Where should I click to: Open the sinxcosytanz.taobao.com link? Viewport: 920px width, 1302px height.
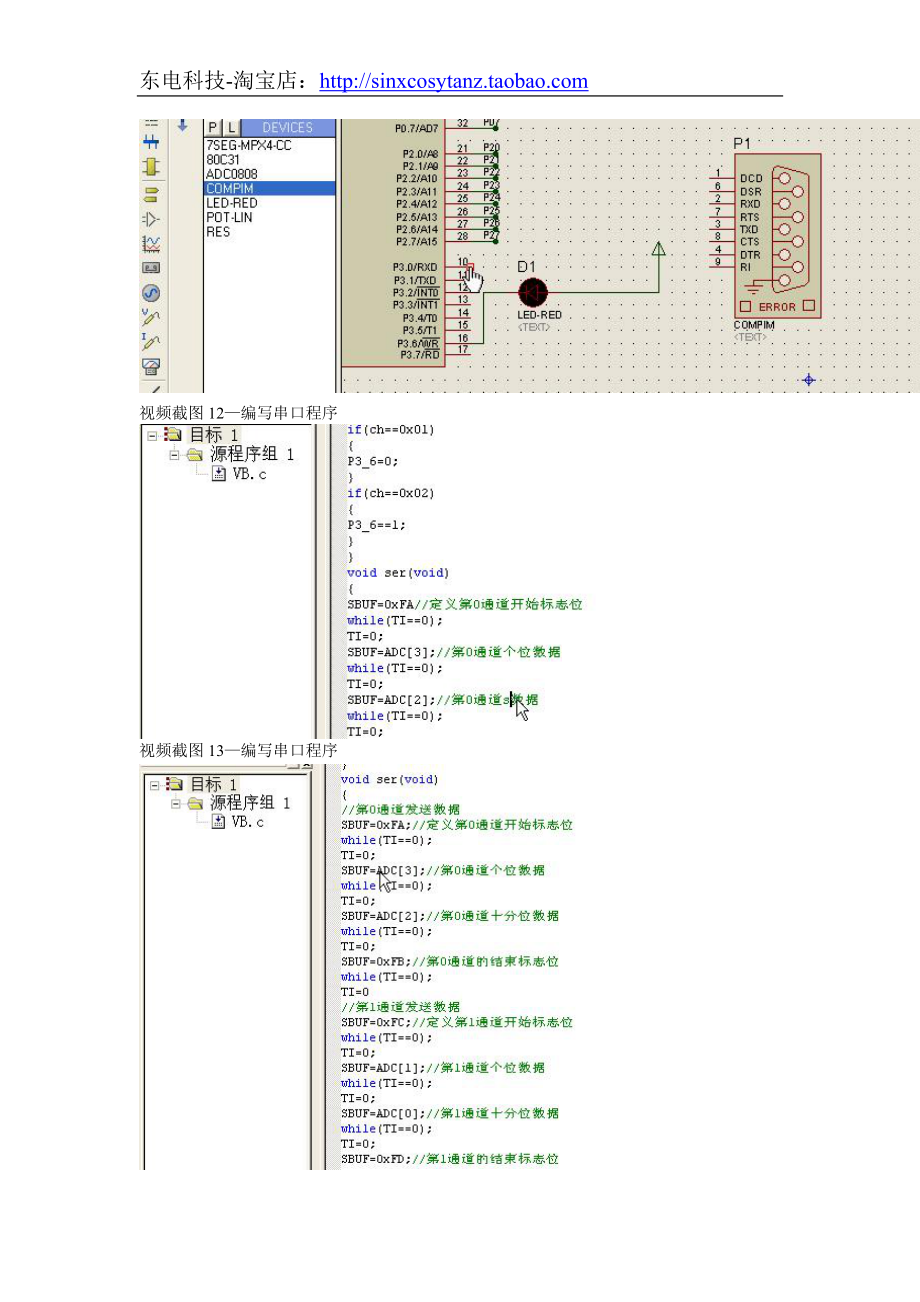pyautogui.click(x=453, y=82)
